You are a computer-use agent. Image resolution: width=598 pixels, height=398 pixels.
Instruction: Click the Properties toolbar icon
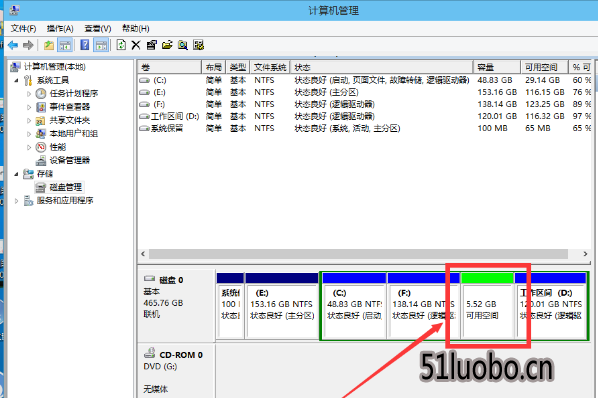(151, 45)
